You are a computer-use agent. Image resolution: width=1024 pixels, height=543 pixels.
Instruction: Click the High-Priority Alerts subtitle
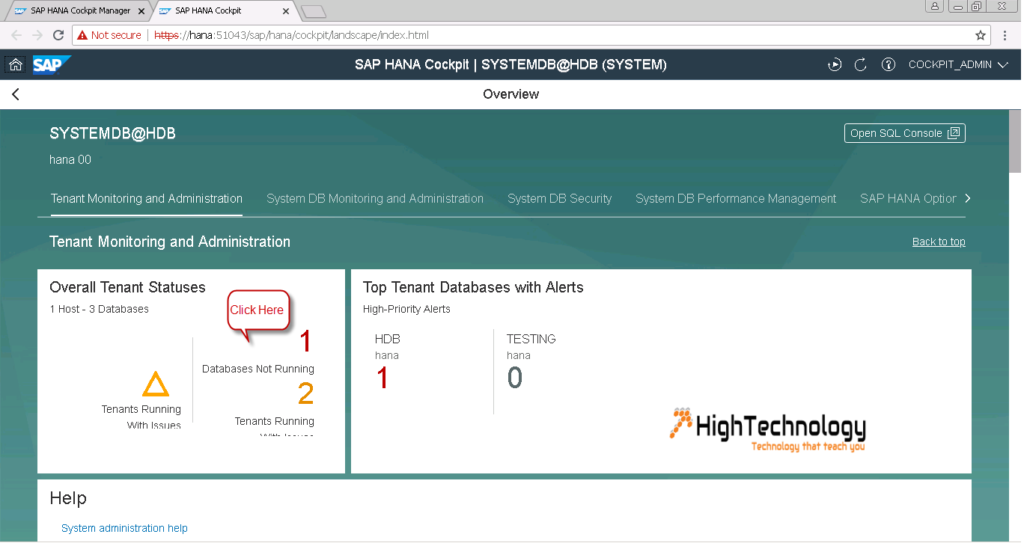pos(406,309)
